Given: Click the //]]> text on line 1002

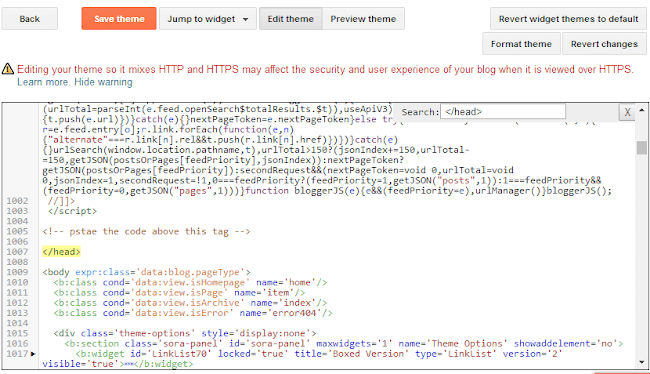Looking at the screenshot, I should (61, 201).
